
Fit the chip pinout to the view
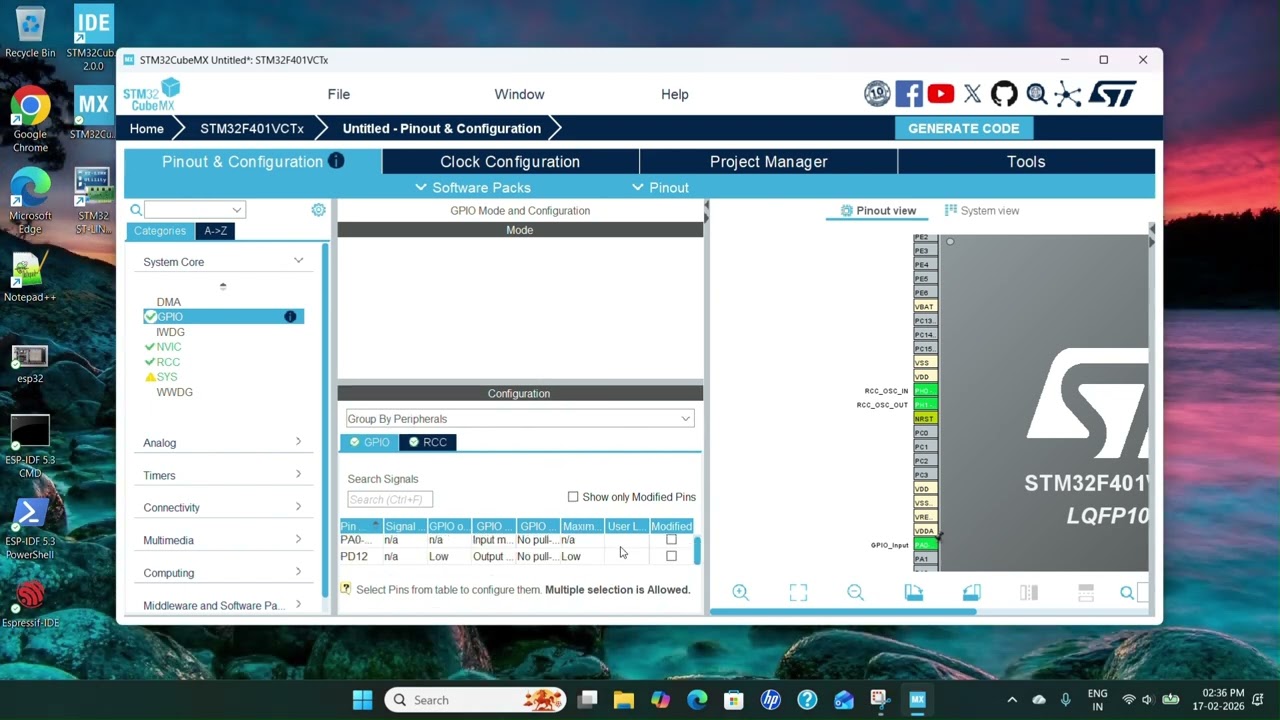798,592
